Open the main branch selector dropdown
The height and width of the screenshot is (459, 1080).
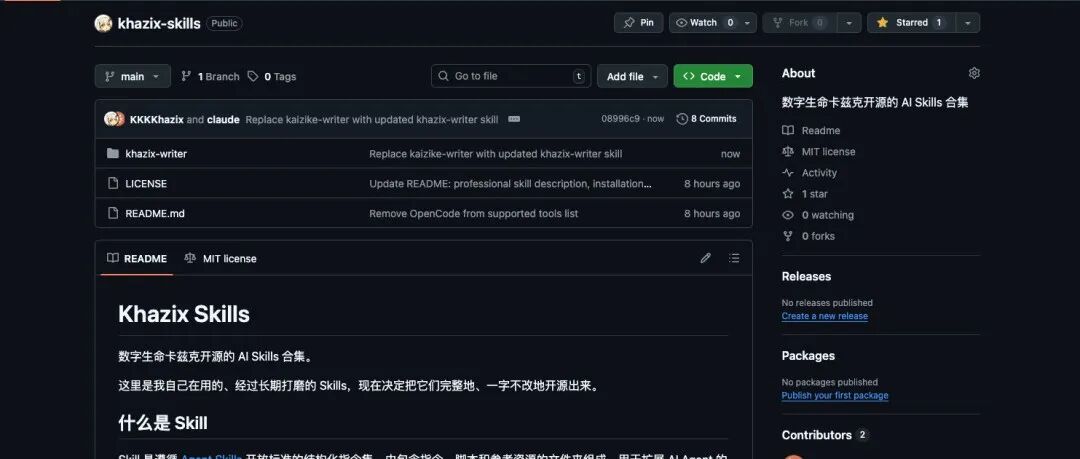tap(132, 76)
